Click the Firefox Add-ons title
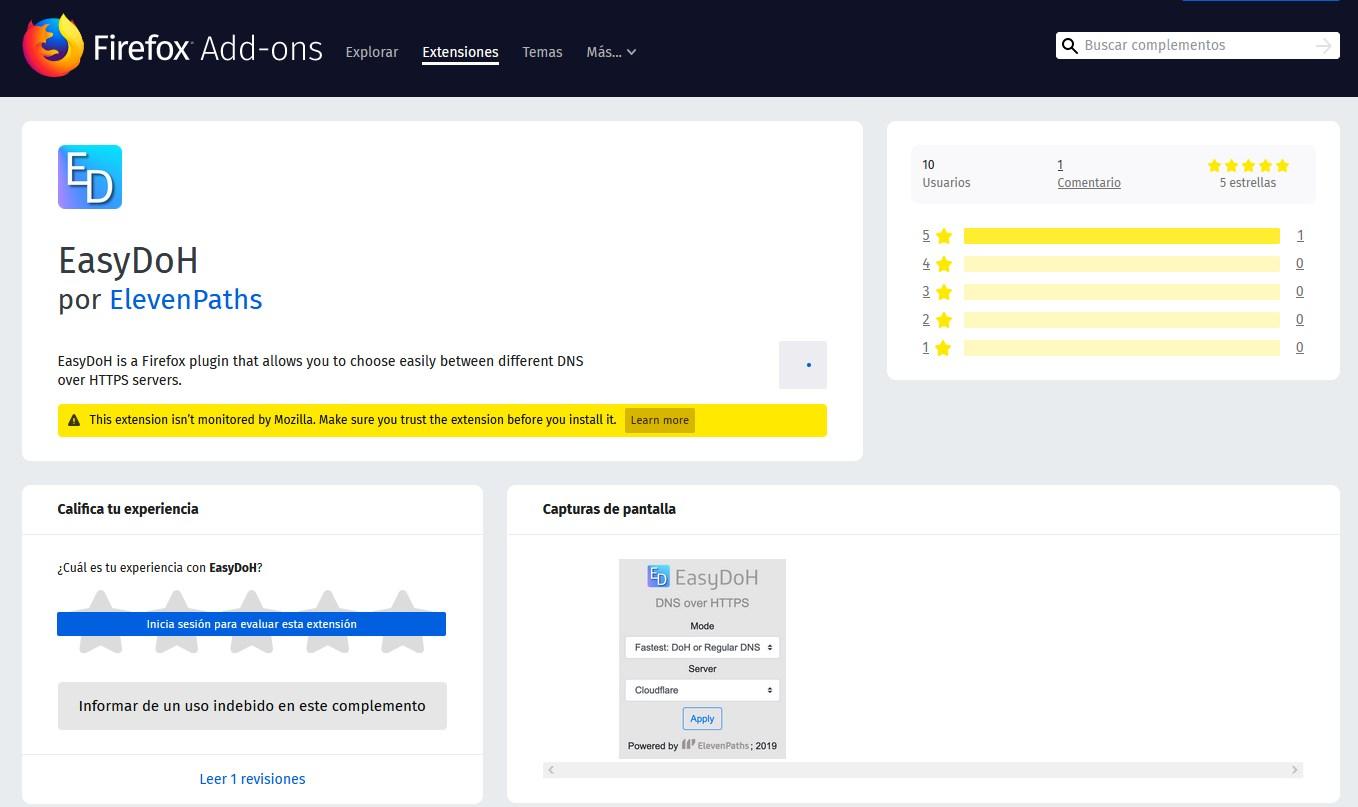The image size is (1358, 807). coord(208,48)
